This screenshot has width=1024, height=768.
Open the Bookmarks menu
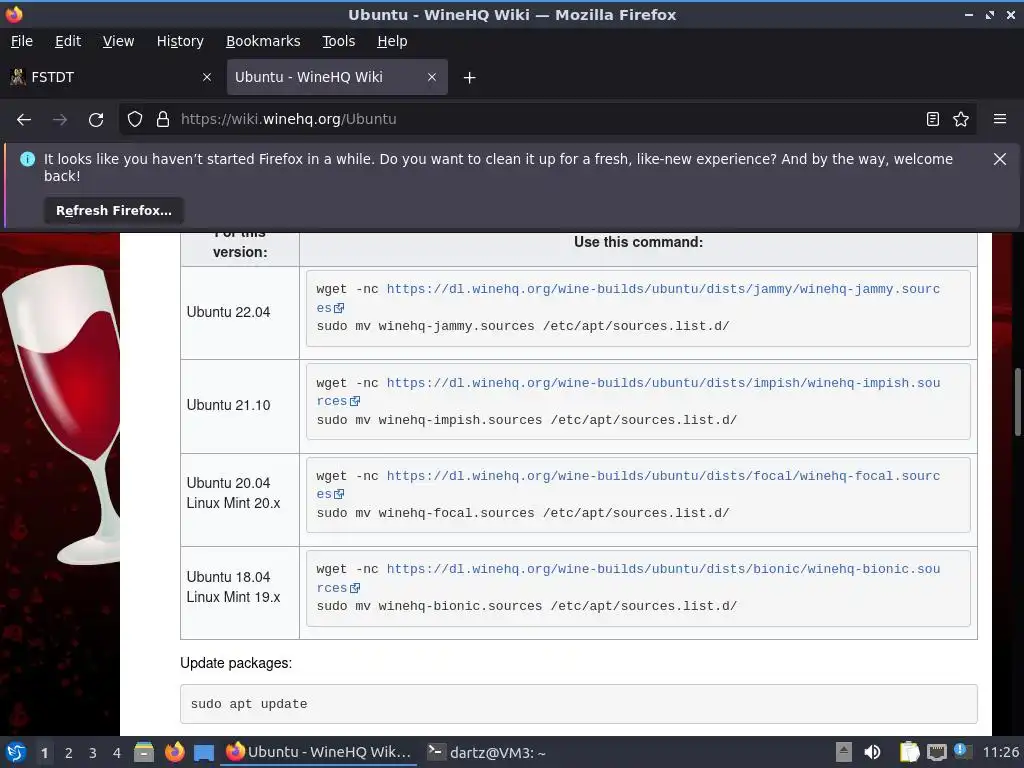point(263,41)
